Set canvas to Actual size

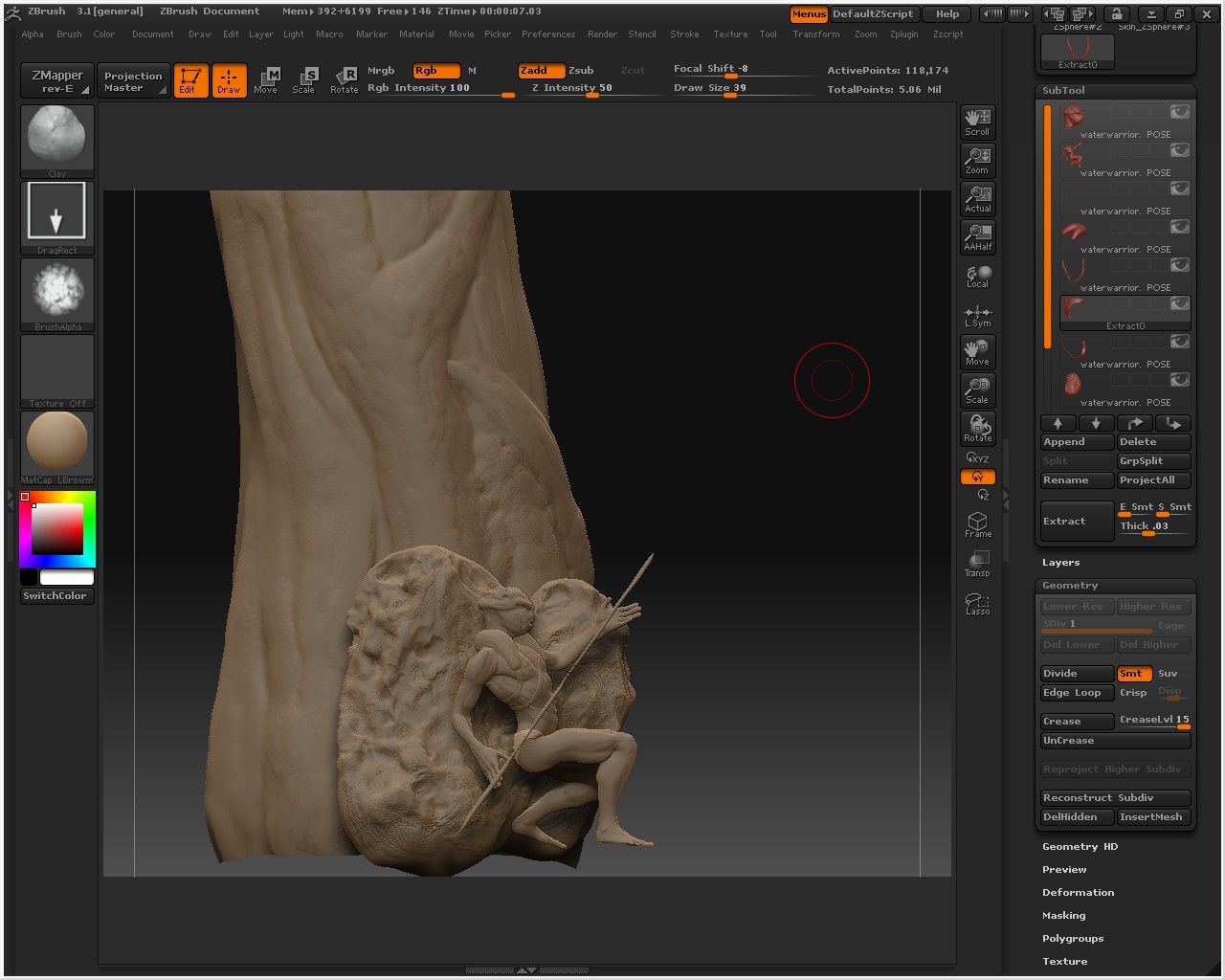(978, 198)
